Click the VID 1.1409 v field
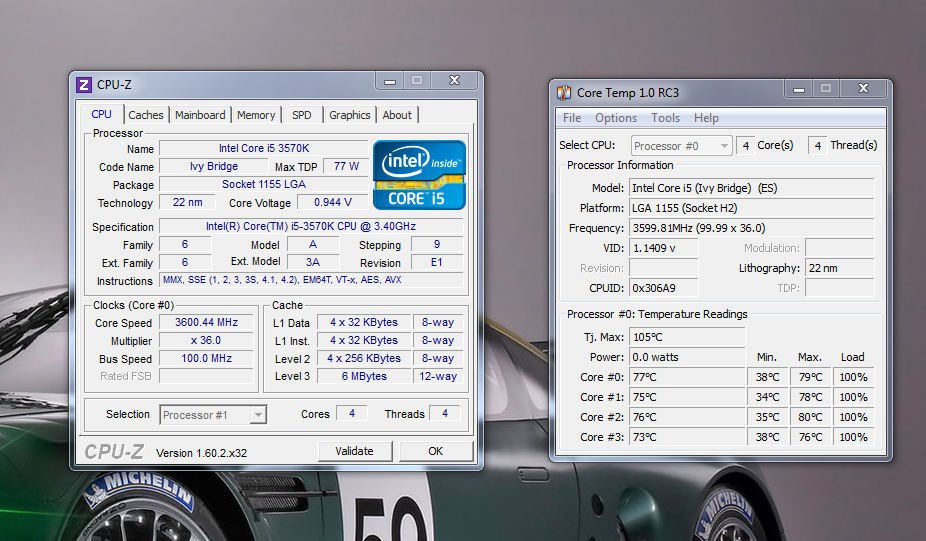Viewport: 926px width, 541px height. pyautogui.click(x=664, y=248)
